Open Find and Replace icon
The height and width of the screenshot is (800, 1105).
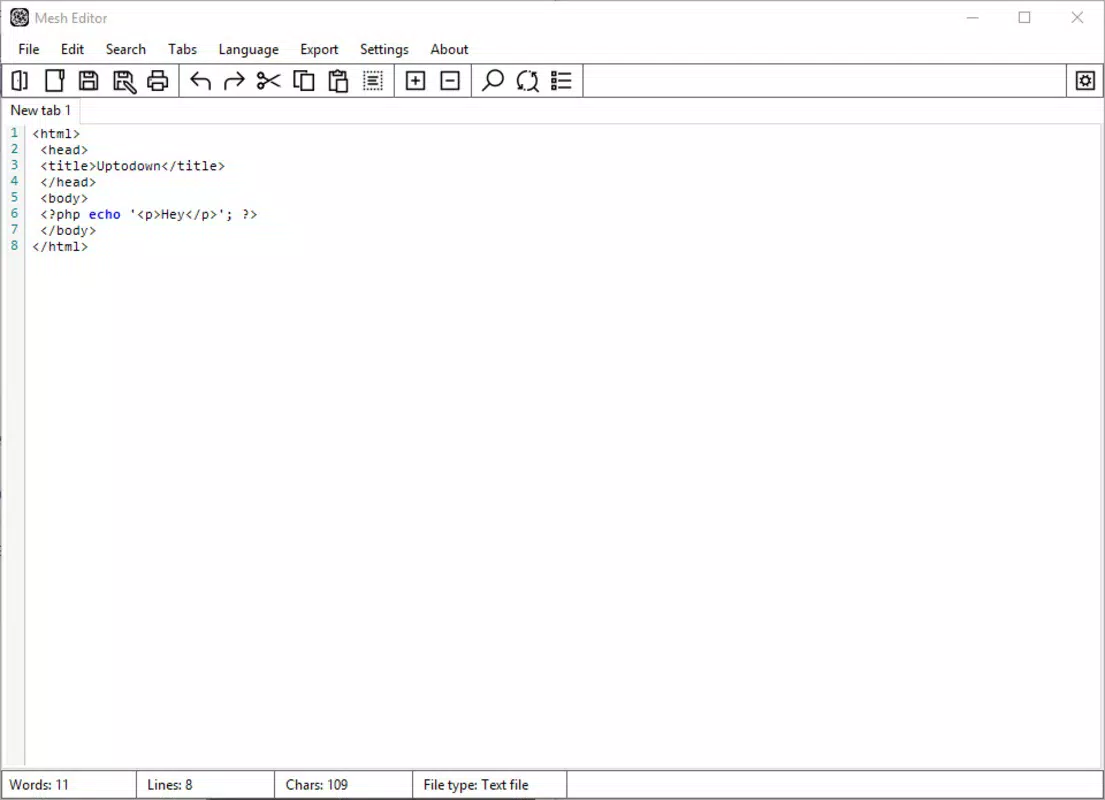pos(527,81)
